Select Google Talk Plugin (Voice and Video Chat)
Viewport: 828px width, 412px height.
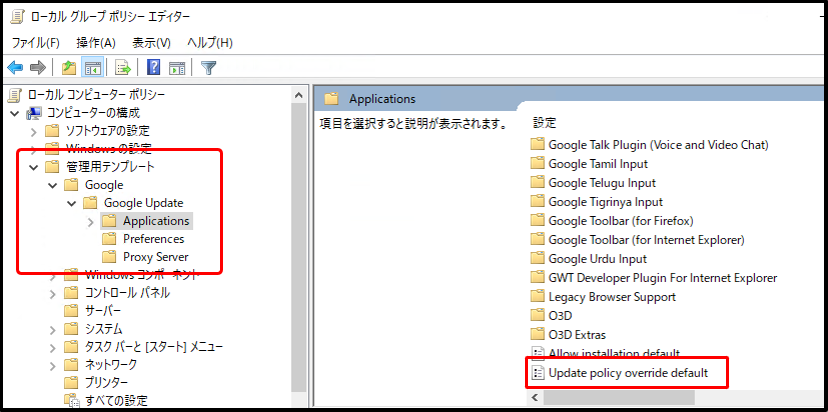(658, 144)
